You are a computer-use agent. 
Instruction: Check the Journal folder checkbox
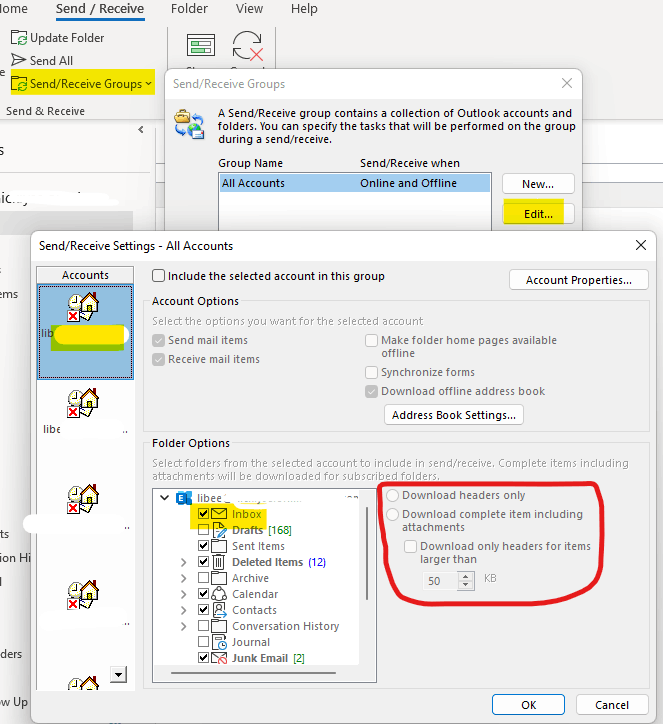[203, 642]
